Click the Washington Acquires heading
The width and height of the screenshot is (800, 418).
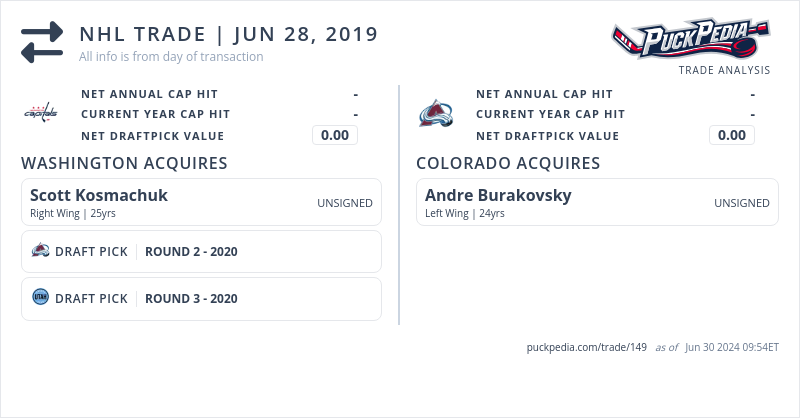point(125,163)
